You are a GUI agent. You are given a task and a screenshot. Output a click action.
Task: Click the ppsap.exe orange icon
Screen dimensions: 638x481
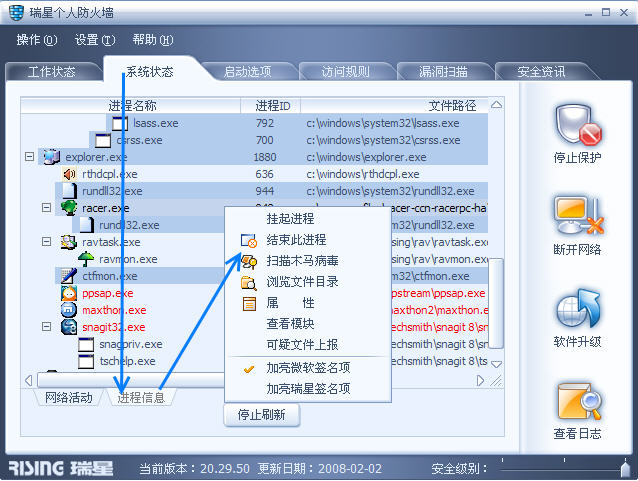coord(69,293)
